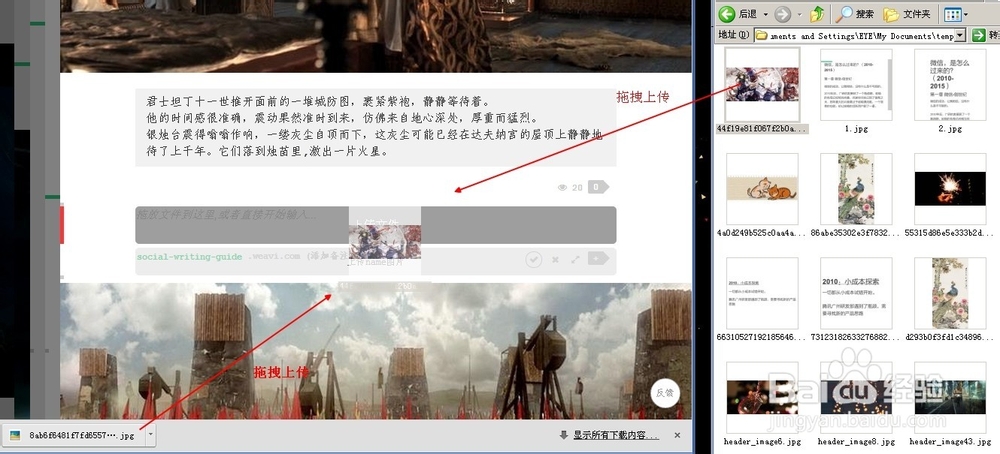Open the forward history dropdown arrow
This screenshot has height=454, width=1000.
click(x=799, y=14)
